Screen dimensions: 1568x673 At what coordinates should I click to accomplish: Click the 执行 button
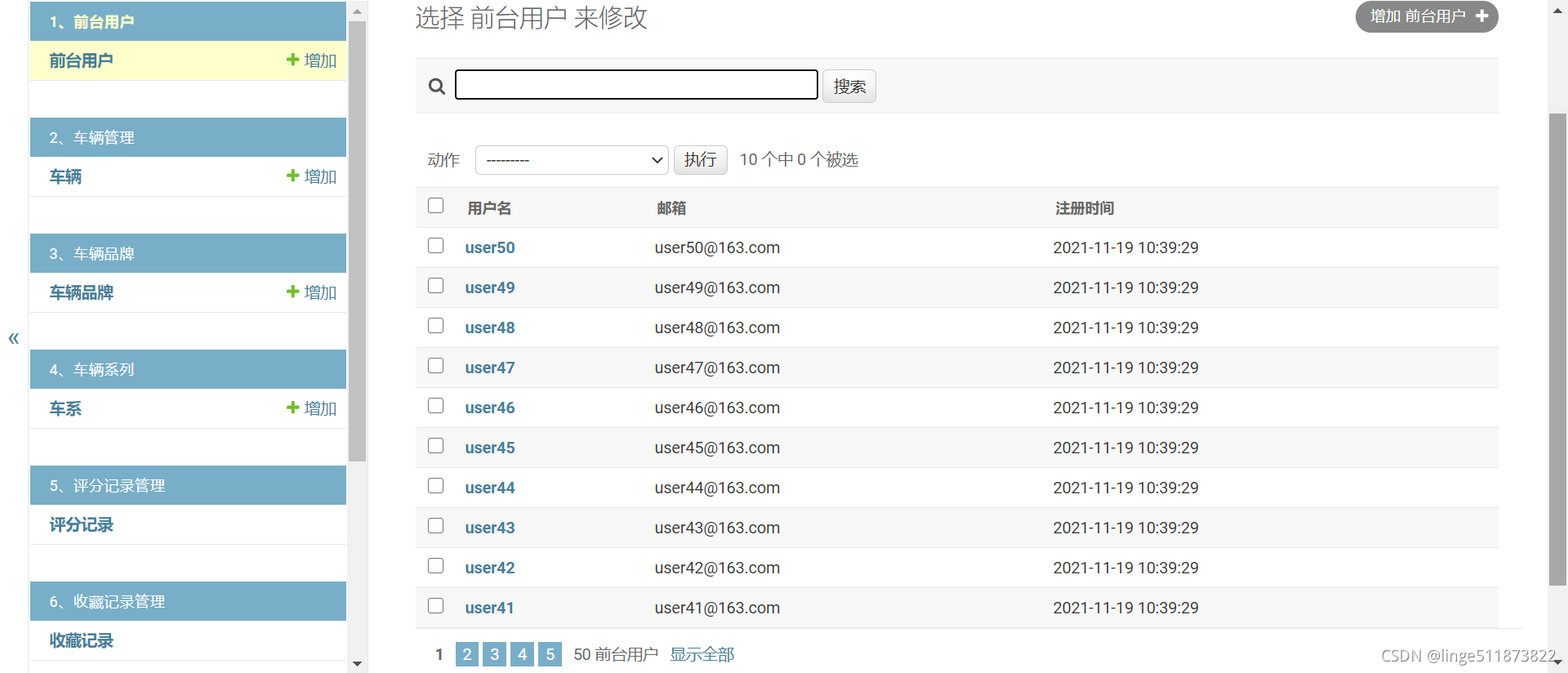tap(701, 159)
